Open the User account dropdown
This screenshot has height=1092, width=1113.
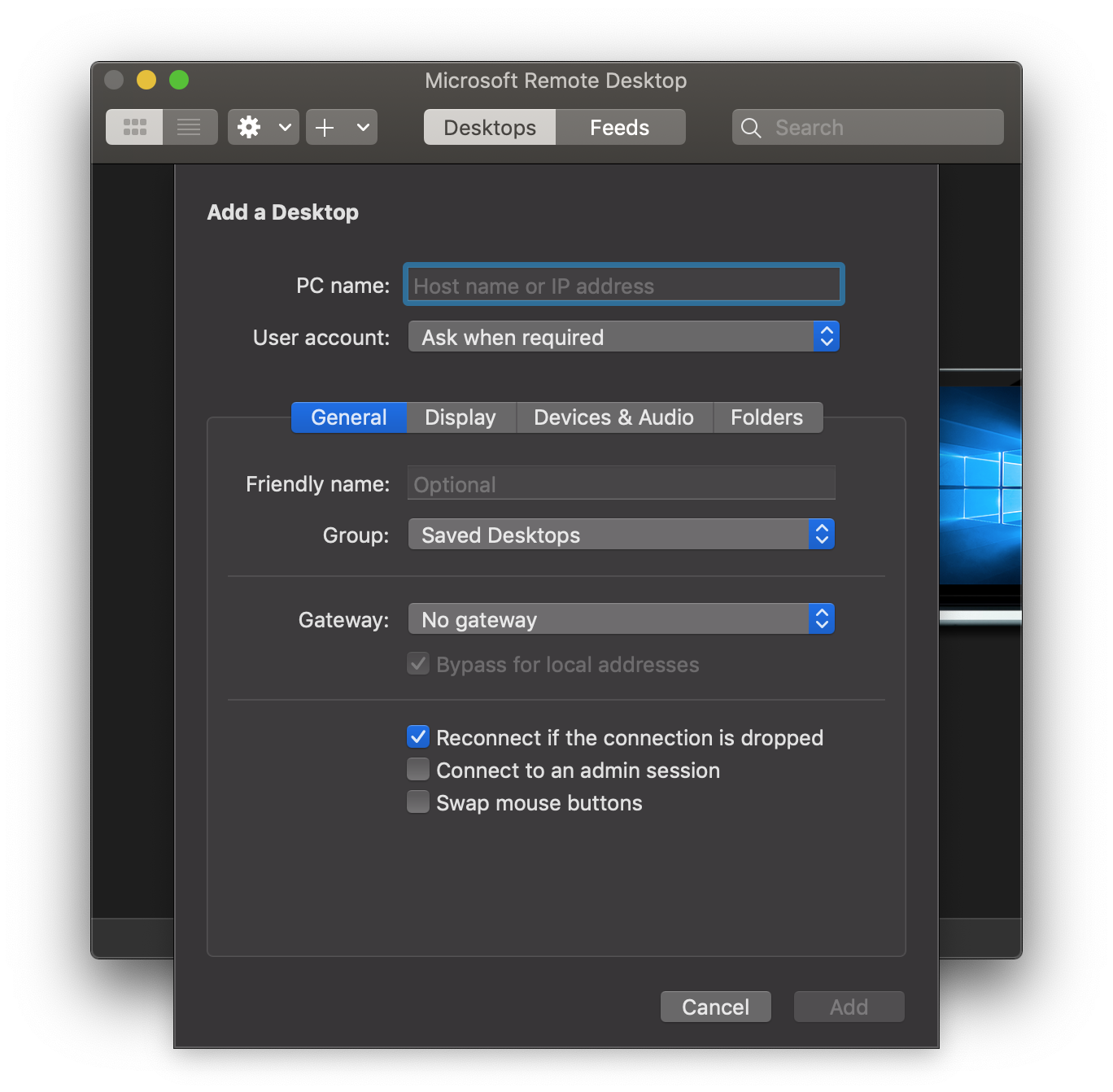[x=623, y=336]
